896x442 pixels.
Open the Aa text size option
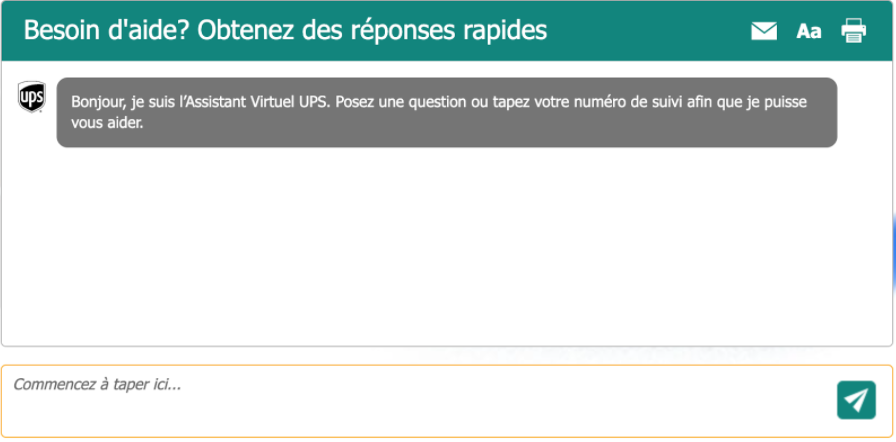[808, 31]
